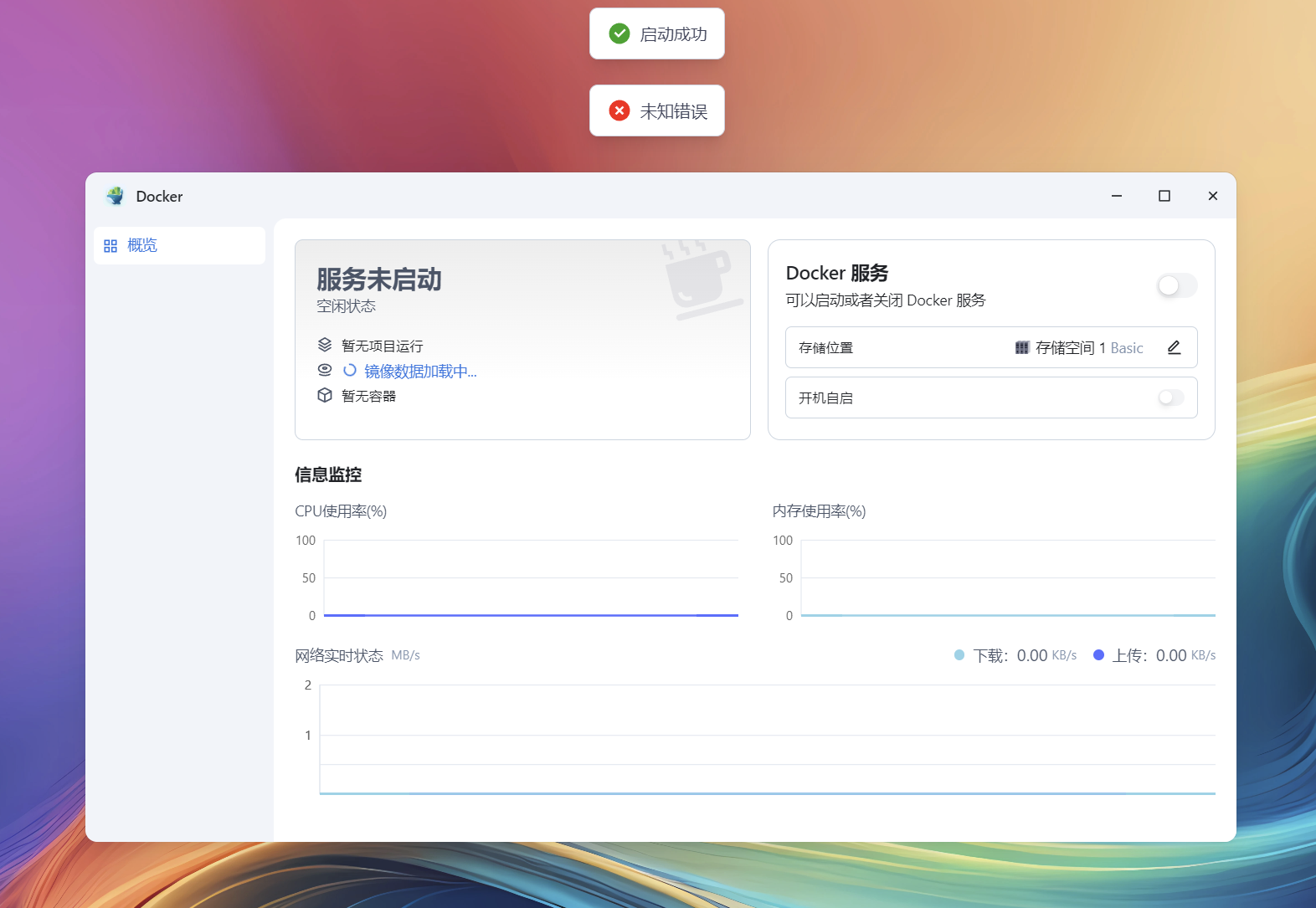The height and width of the screenshot is (908, 1316).
Task: Click the 暂无项目运行 status text
Action: click(x=383, y=346)
